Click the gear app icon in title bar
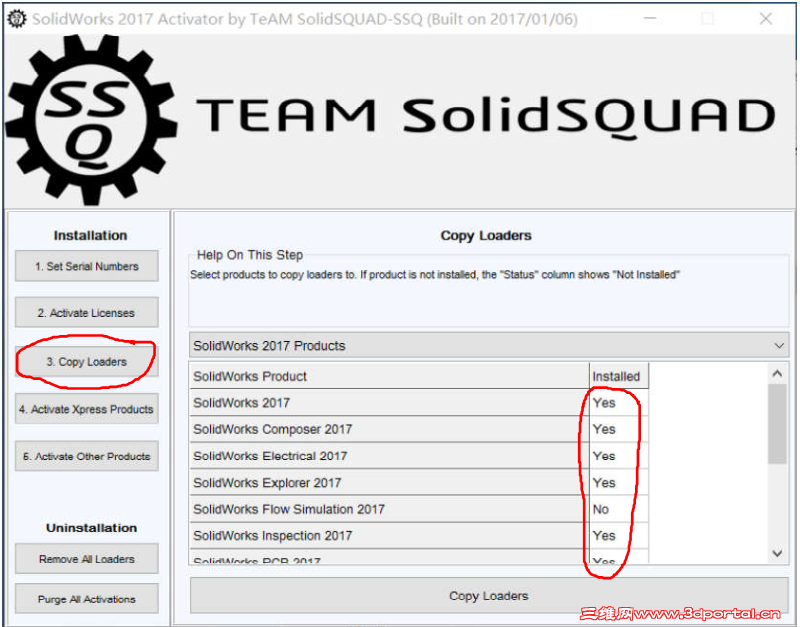The image size is (800, 627). (x=16, y=19)
